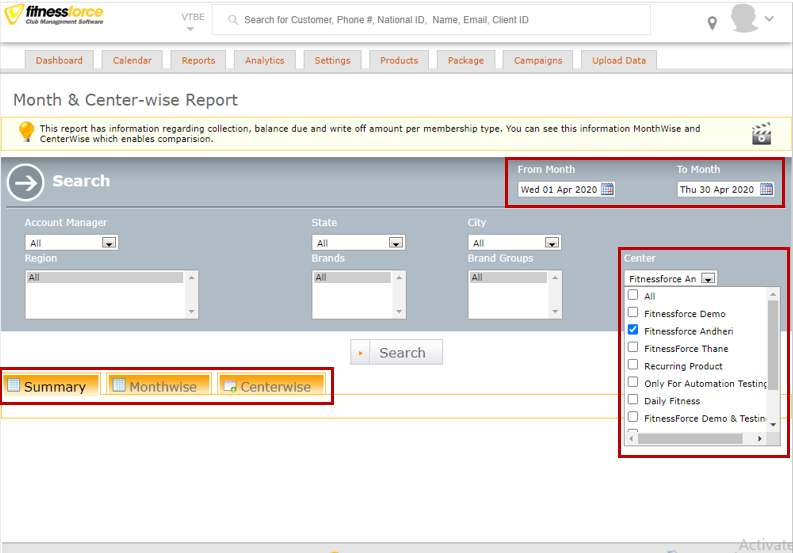The image size is (793, 553).
Task: Click the Monthwise tab grid icon
Action: point(119,385)
